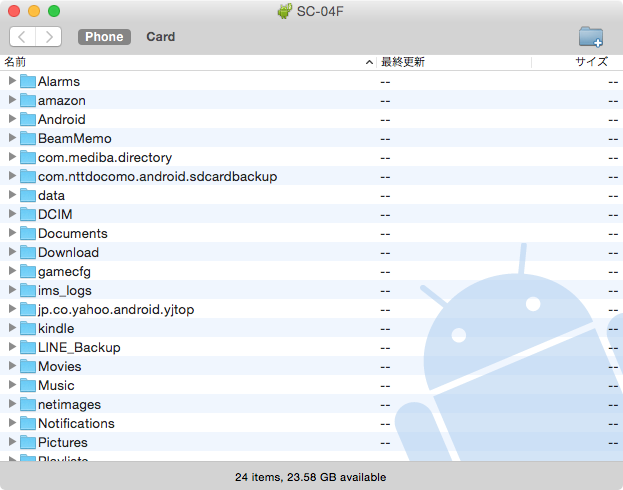Select the jp.co.yahoo.android.yjtop folder icon
The image size is (623, 490).
click(28, 309)
